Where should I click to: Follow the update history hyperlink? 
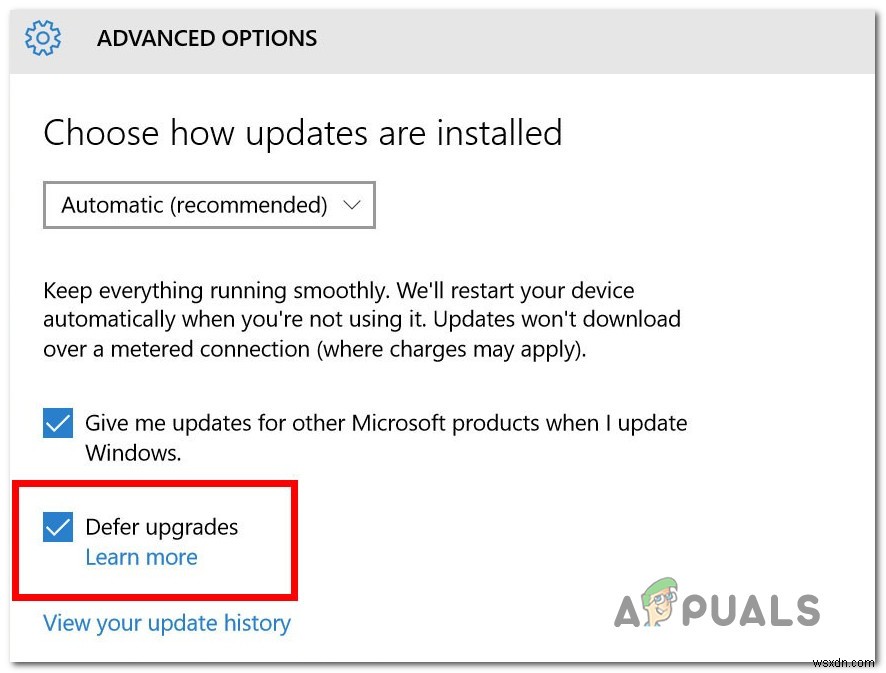166,622
